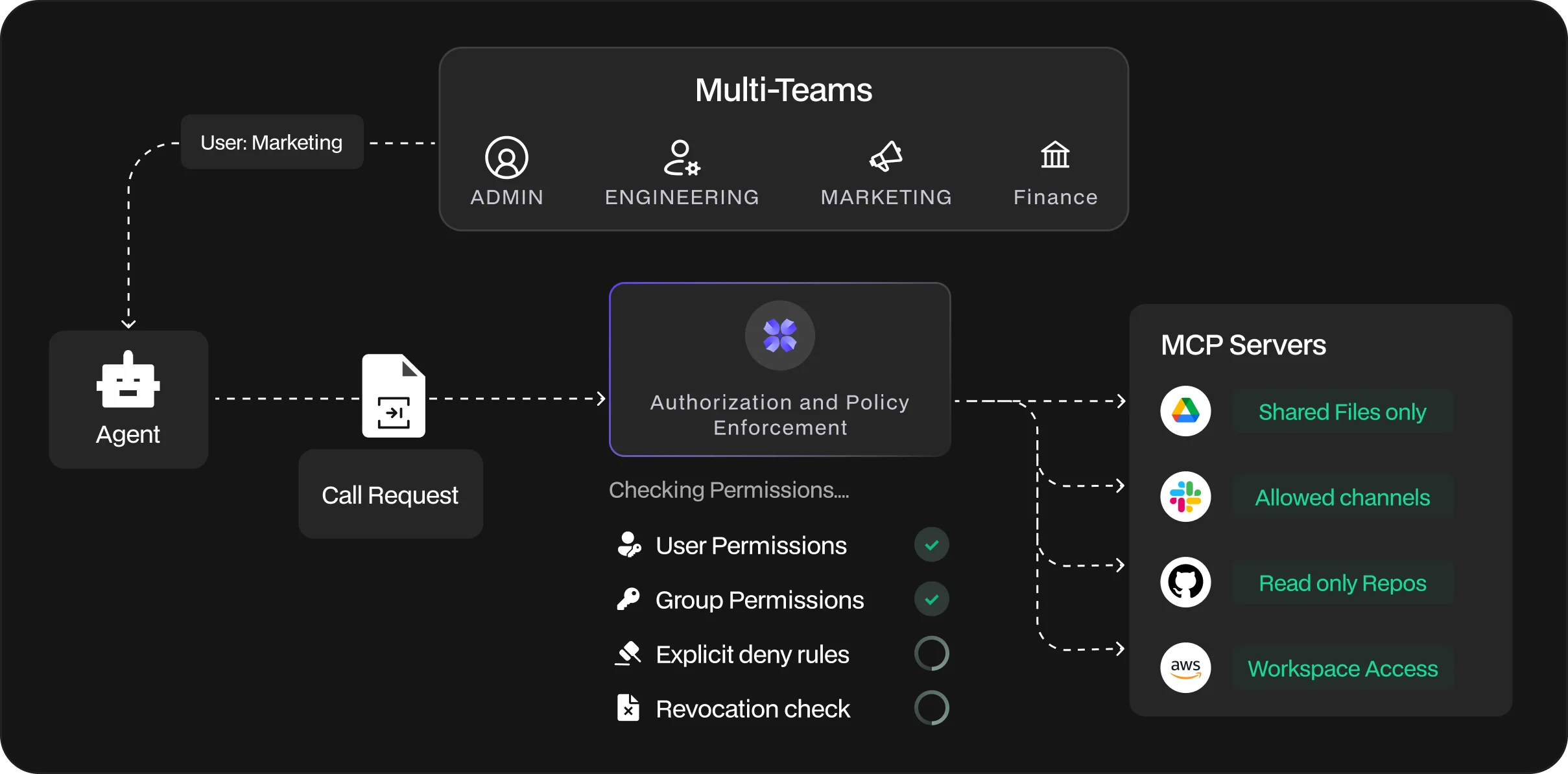This screenshot has width=1568, height=774.
Task: Click the Admin user circle icon
Action: [506, 158]
